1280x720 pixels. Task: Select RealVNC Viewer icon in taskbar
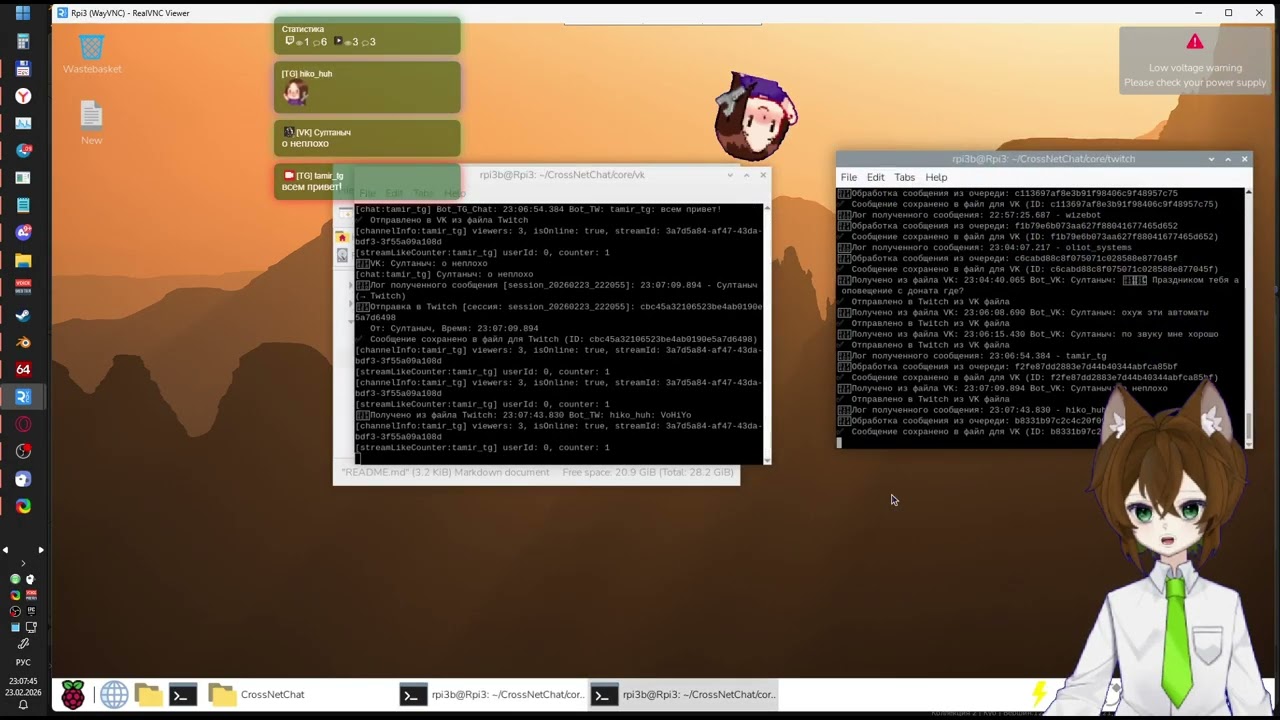tap(23, 397)
